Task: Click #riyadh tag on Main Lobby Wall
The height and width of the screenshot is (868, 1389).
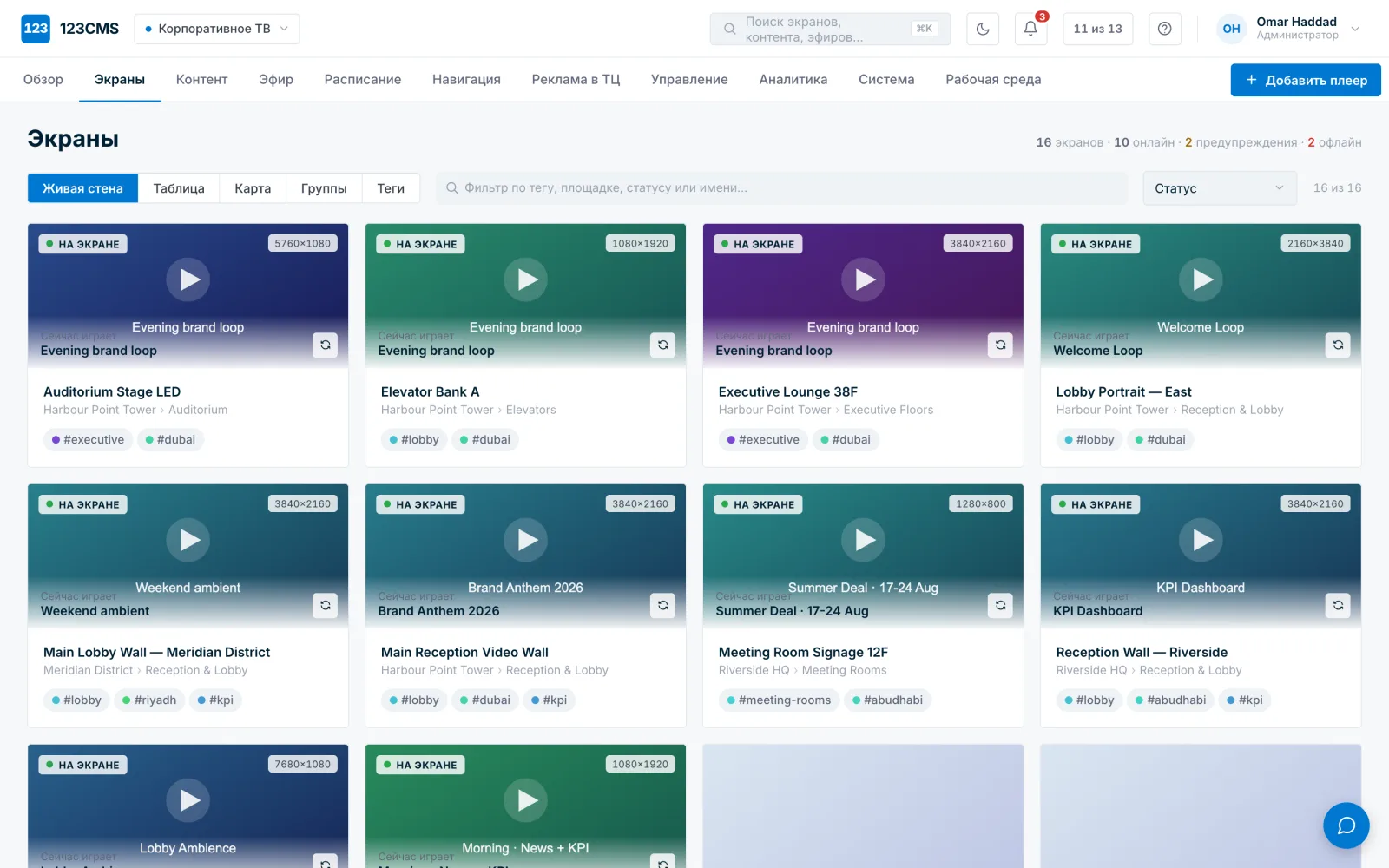Action: coord(149,700)
